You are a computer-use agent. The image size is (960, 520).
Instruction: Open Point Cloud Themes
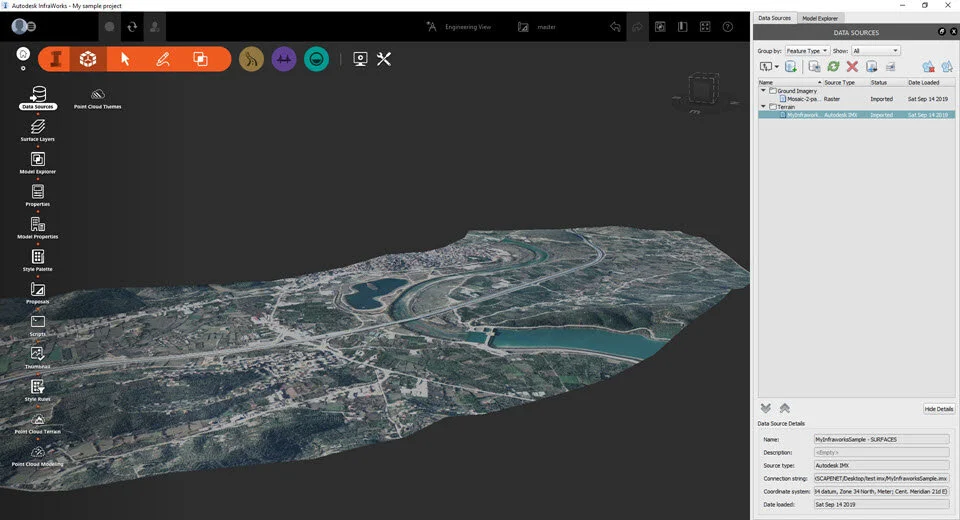[97, 98]
